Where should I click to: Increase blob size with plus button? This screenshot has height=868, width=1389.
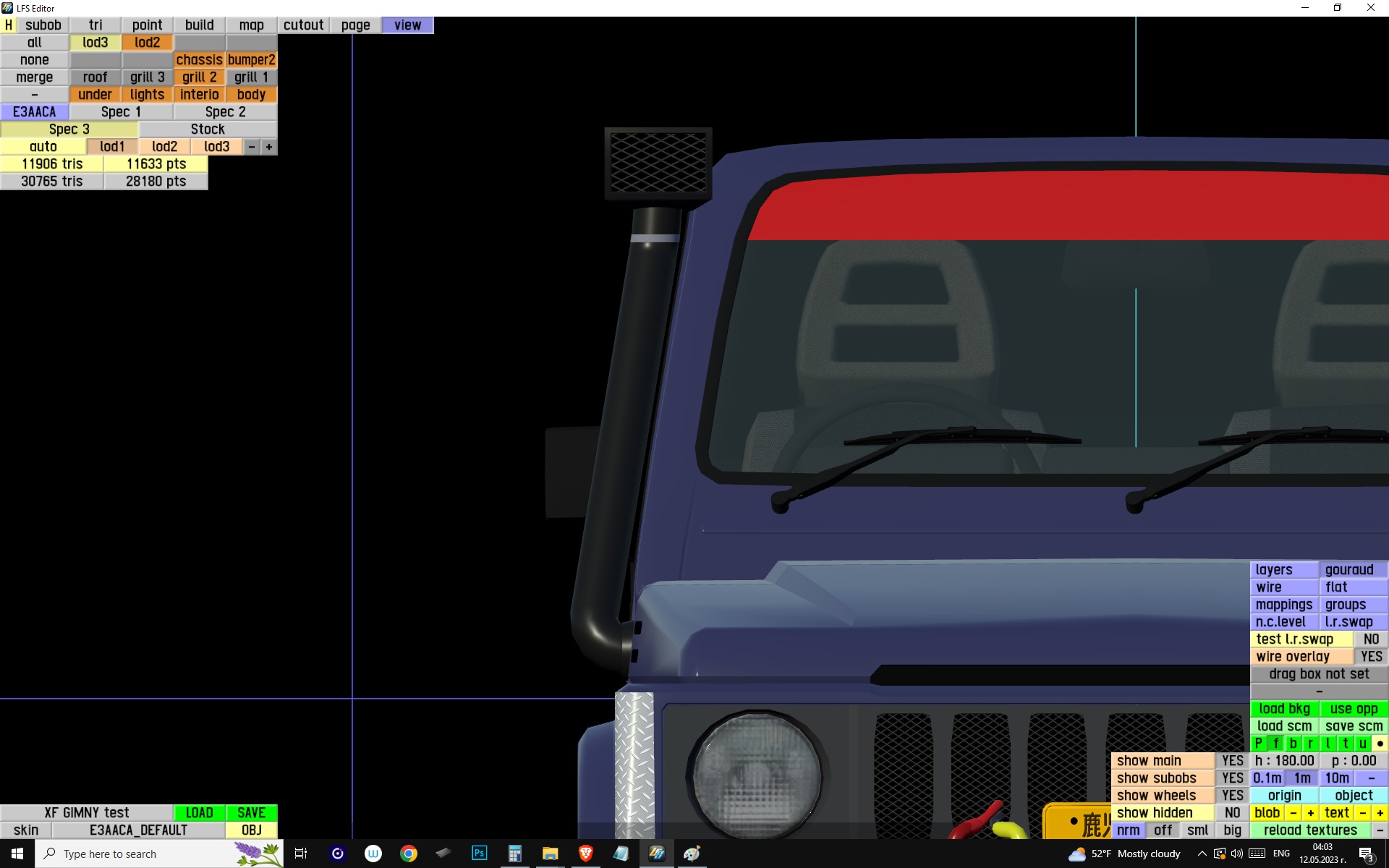1310,812
